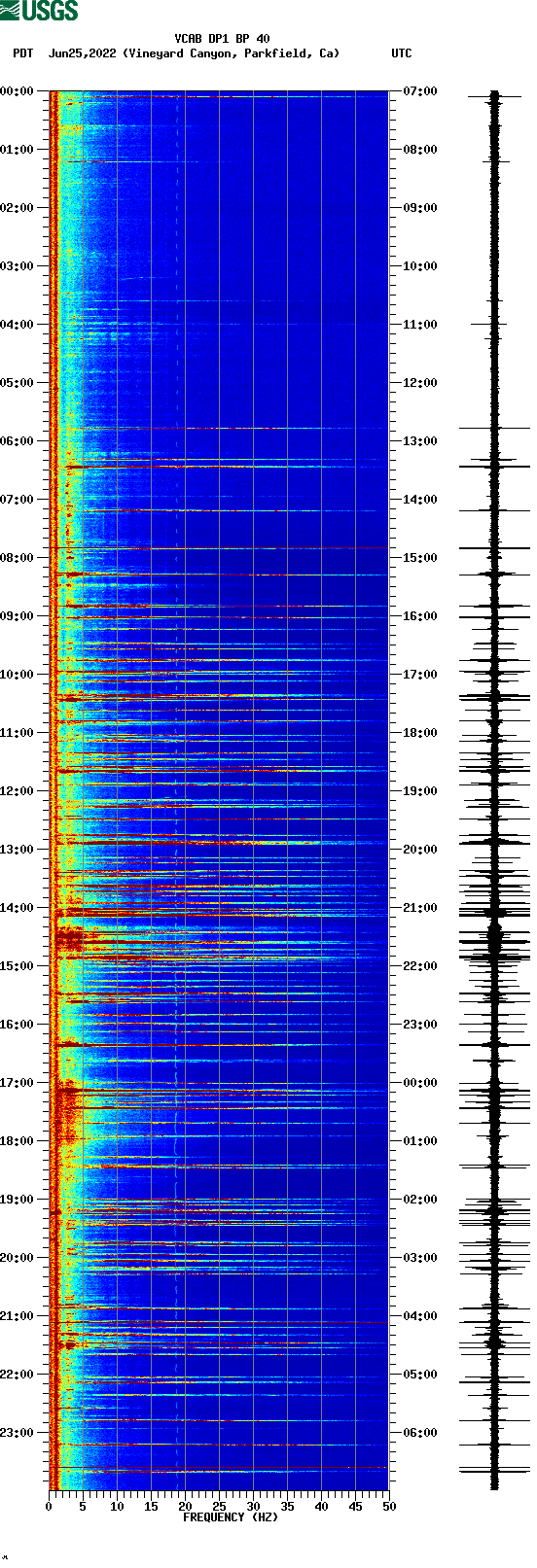The image size is (537, 1568).
Task: Click the UTC time label 16:00
Action: click(420, 616)
